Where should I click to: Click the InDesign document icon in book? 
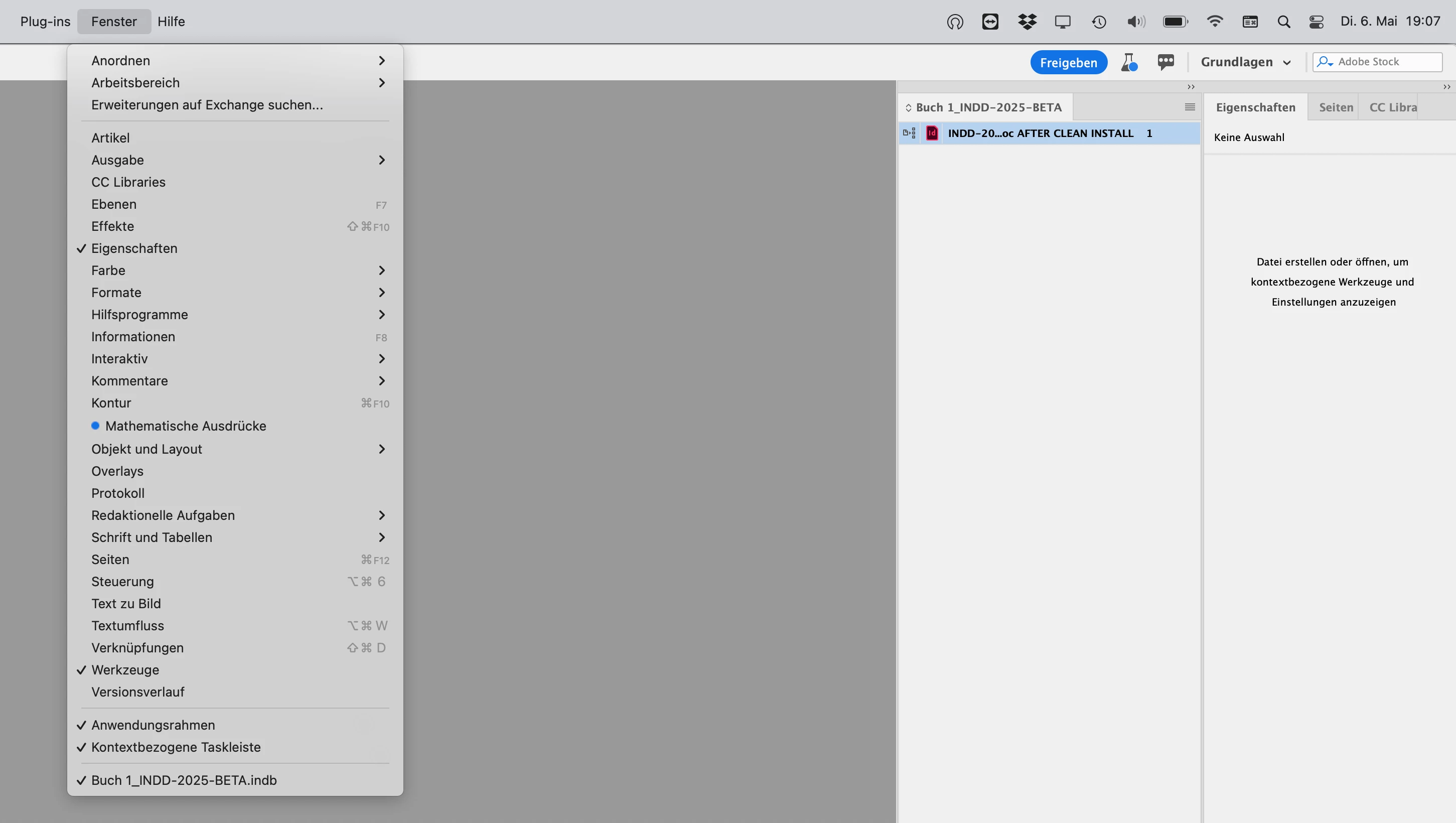pyautogui.click(x=932, y=133)
